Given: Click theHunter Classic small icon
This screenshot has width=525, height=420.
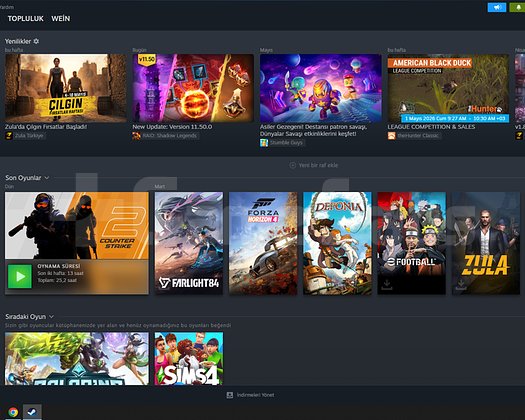Looking at the screenshot, I should coord(391,136).
